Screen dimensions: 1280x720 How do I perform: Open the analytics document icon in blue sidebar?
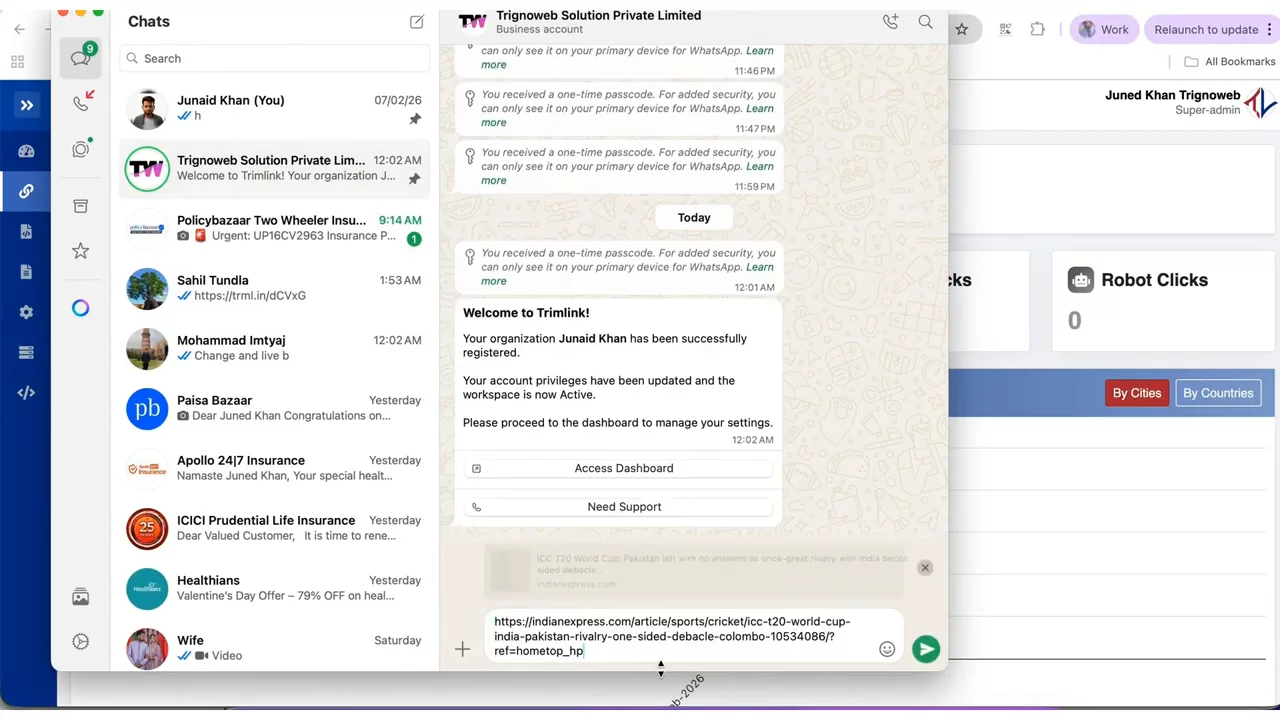(x=27, y=232)
